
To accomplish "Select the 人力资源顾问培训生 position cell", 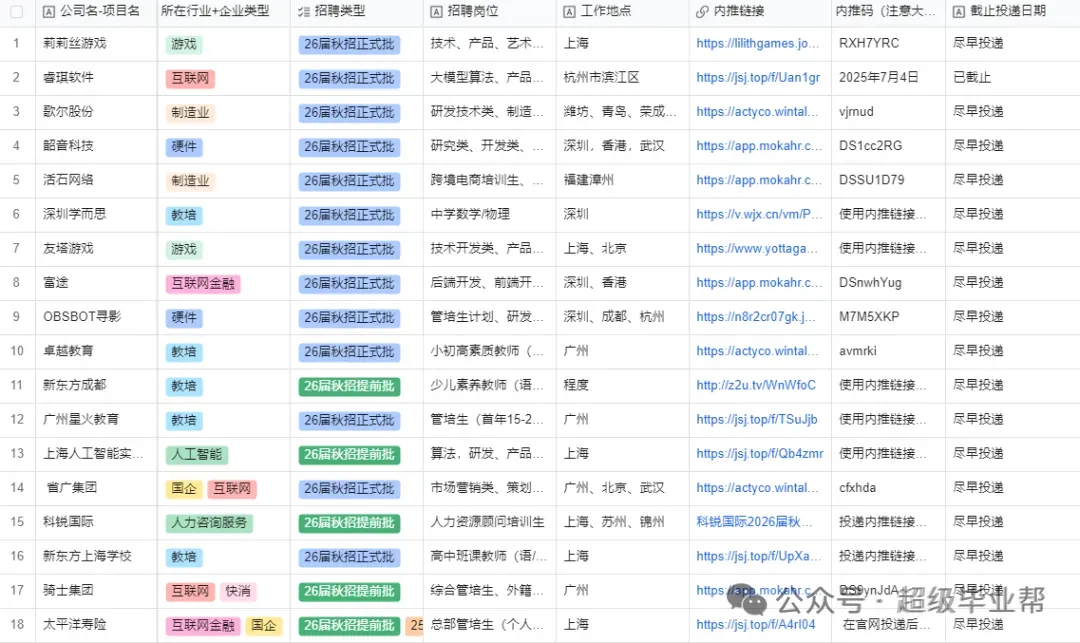I will pos(490,522).
